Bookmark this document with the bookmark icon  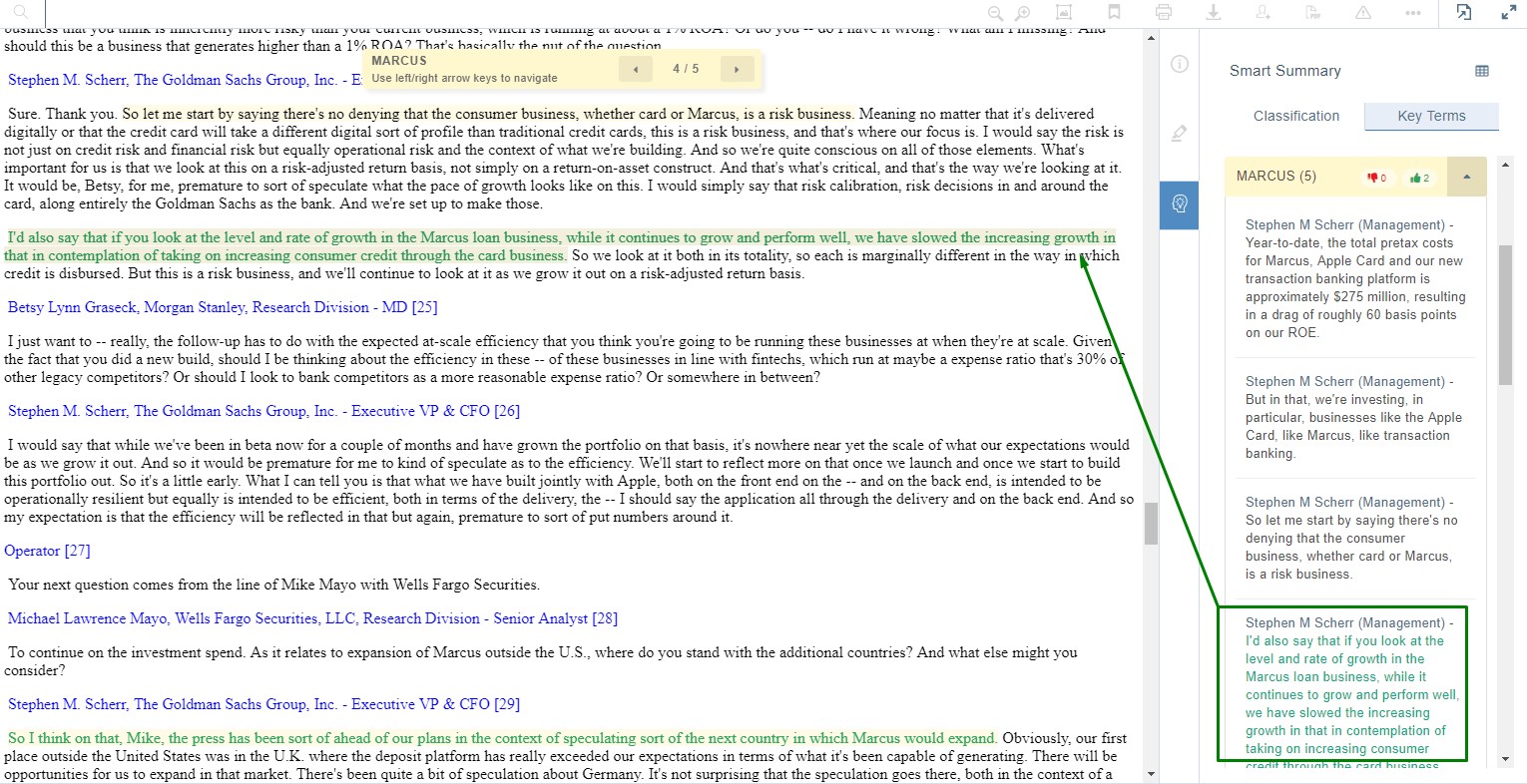click(1115, 12)
